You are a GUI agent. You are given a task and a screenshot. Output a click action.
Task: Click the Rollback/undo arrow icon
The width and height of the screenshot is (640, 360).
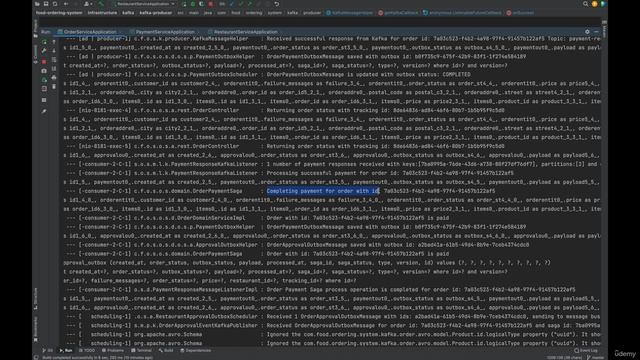click(277, 4)
